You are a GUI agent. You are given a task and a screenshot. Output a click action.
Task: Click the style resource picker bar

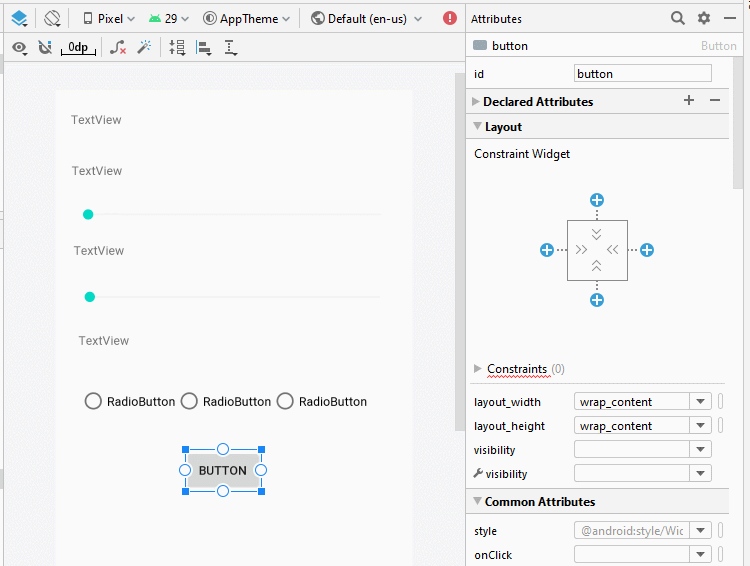click(720, 530)
